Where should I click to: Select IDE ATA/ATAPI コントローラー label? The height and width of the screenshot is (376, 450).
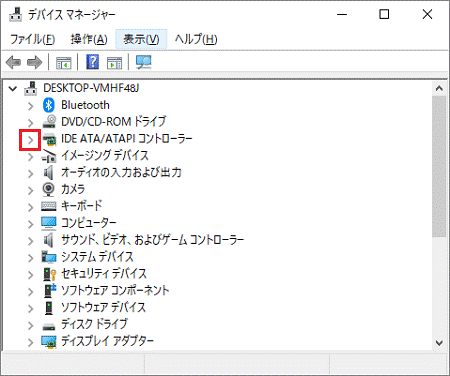click(x=127, y=139)
